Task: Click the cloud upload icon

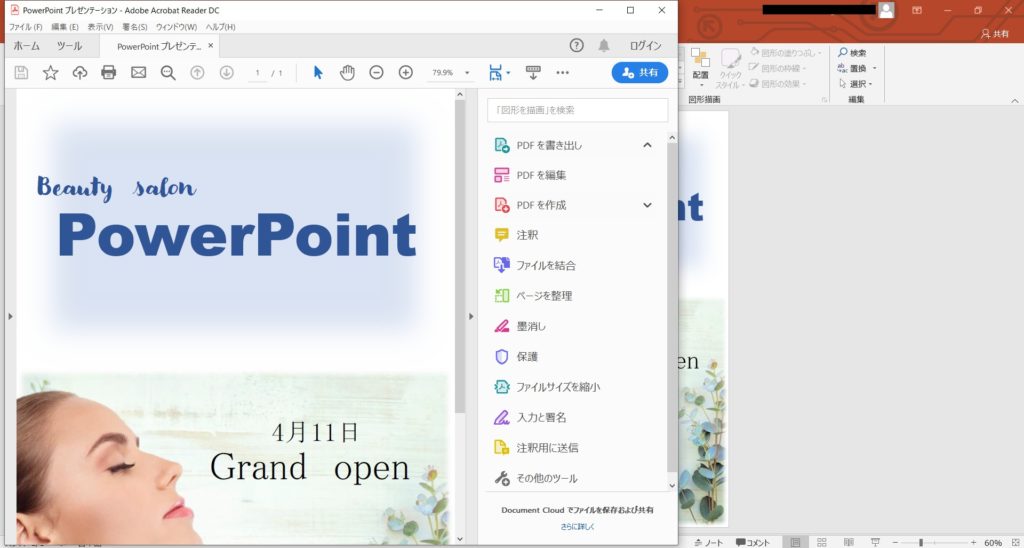Action: tap(80, 73)
